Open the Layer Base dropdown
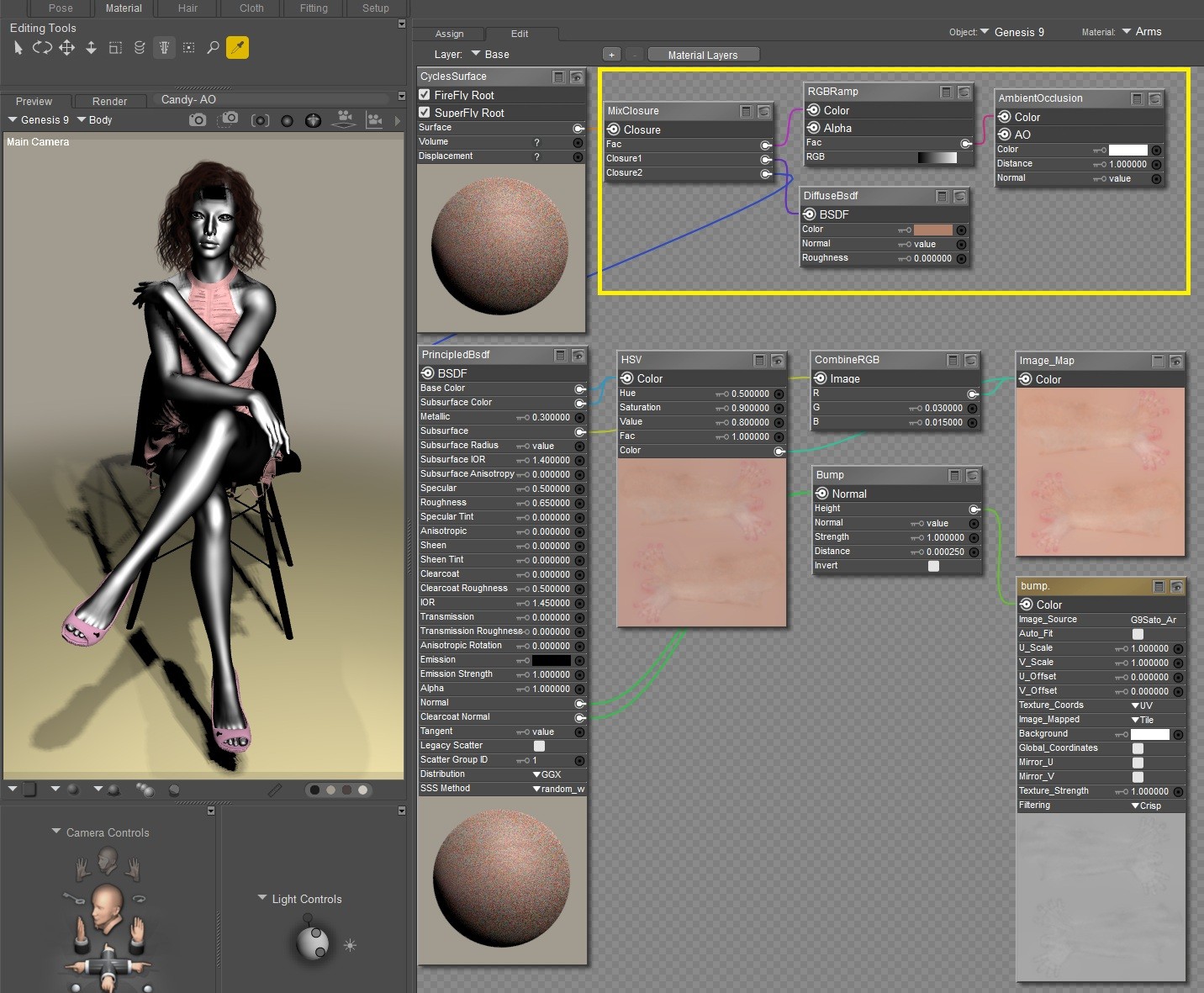The height and width of the screenshot is (993, 1204). 490,55
